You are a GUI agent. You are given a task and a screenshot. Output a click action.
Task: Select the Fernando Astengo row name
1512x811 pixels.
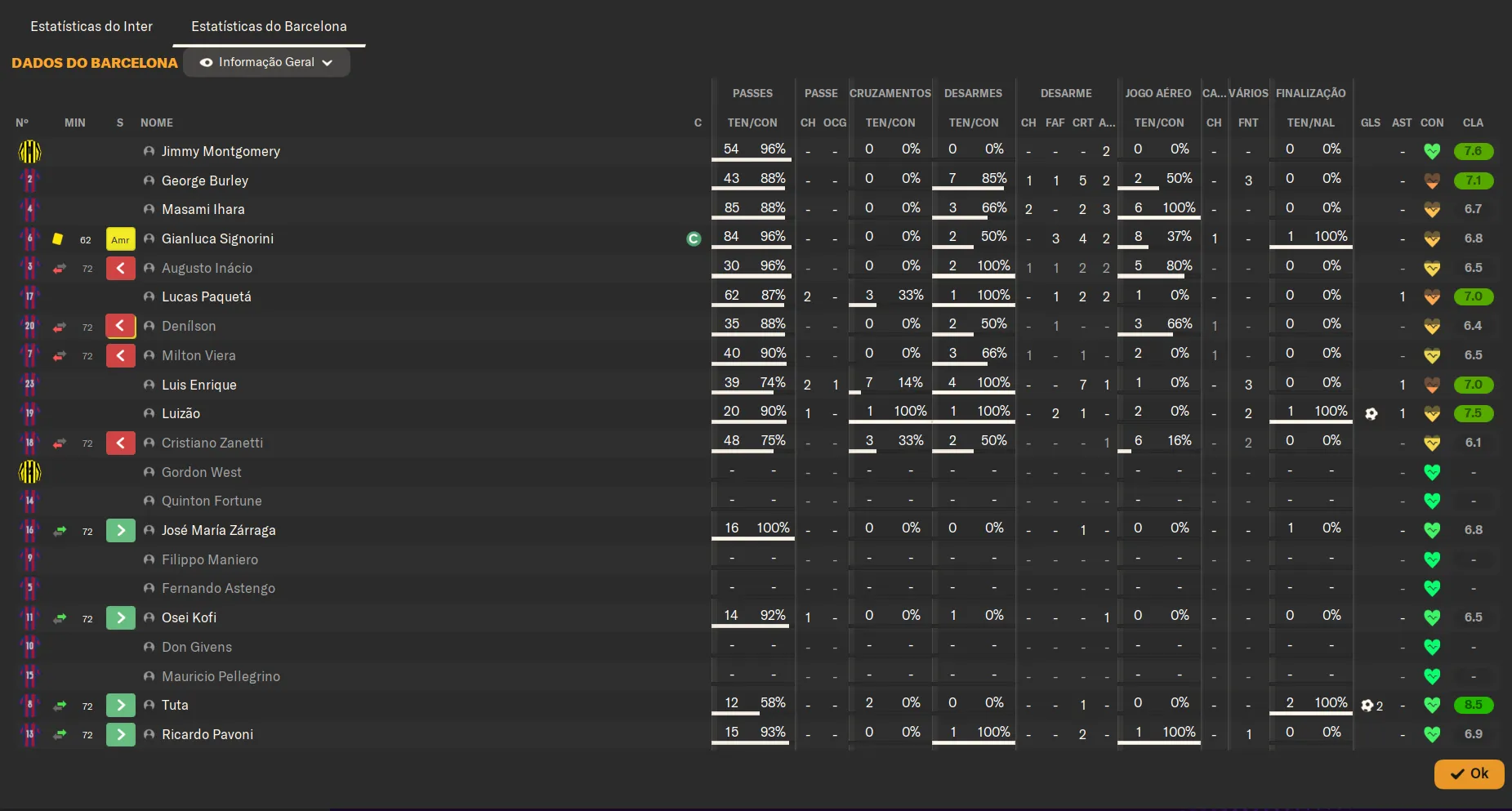[218, 588]
